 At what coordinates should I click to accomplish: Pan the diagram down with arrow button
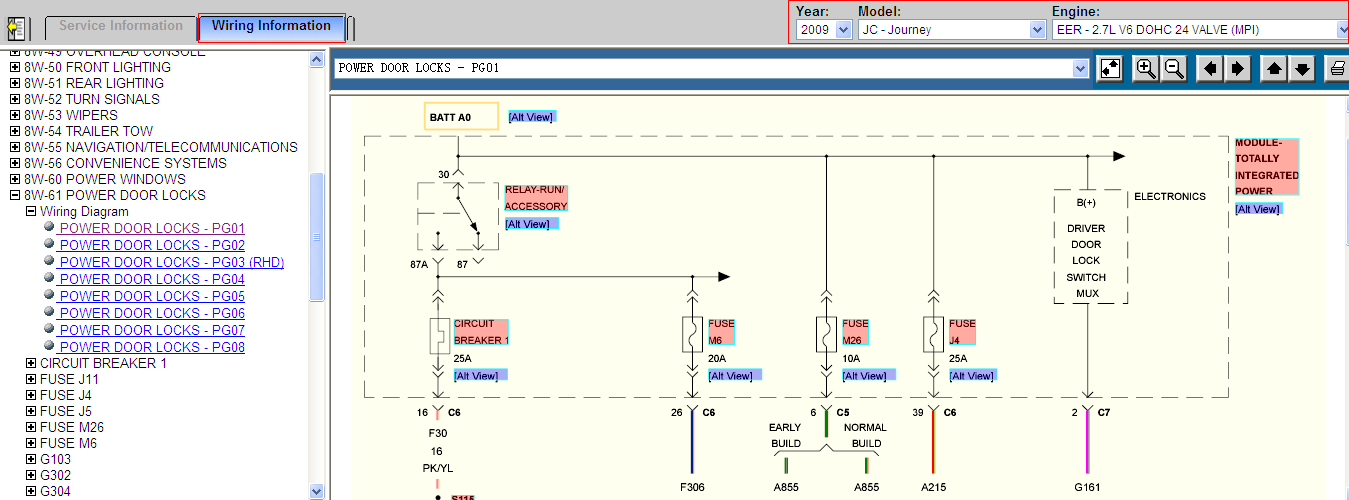pos(1302,69)
